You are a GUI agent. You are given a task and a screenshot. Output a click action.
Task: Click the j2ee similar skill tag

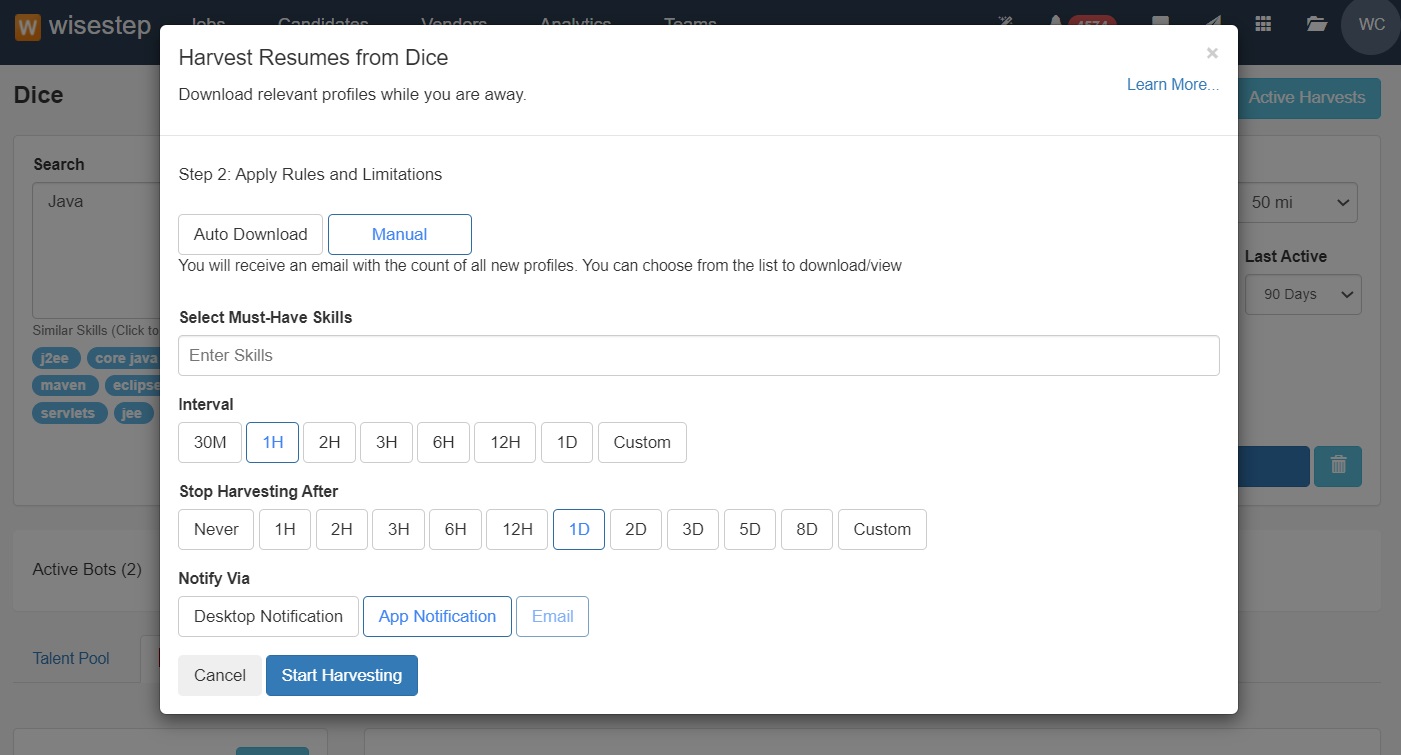pyautogui.click(x=54, y=358)
